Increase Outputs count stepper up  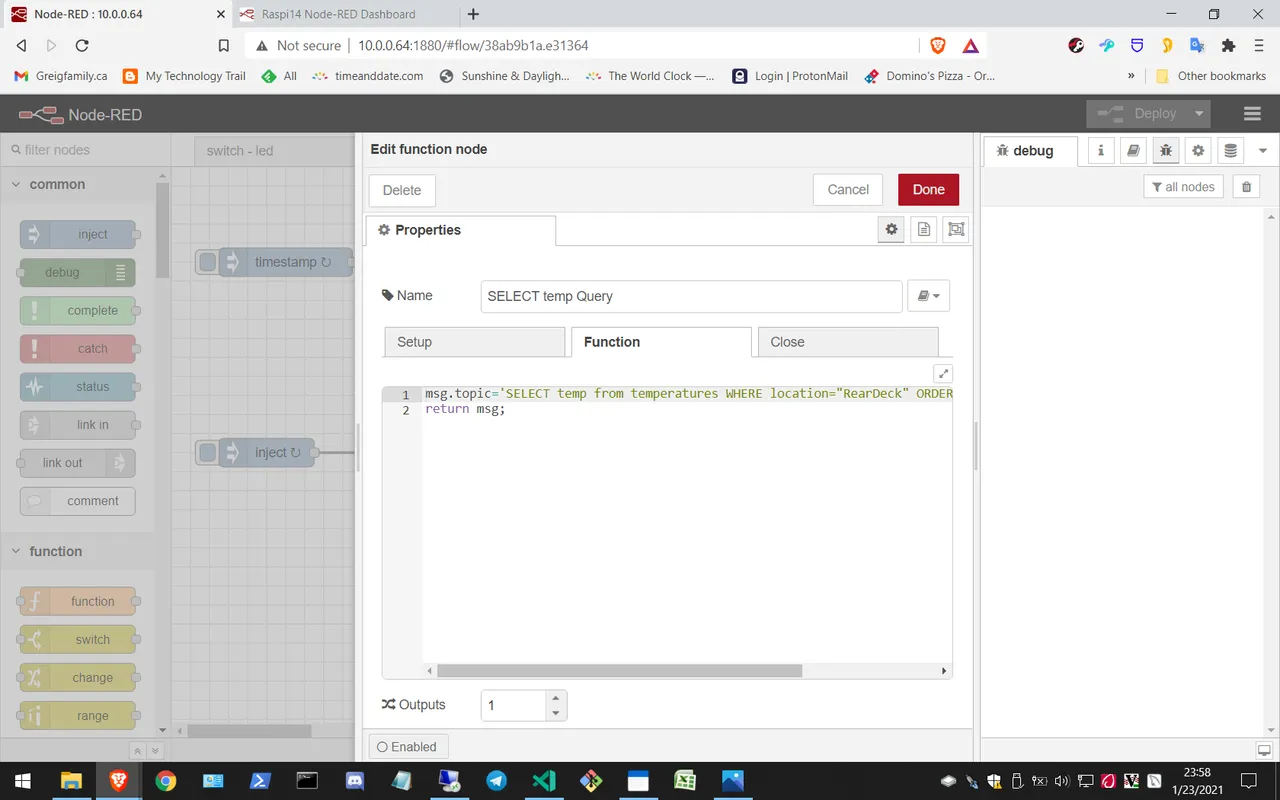pos(556,697)
